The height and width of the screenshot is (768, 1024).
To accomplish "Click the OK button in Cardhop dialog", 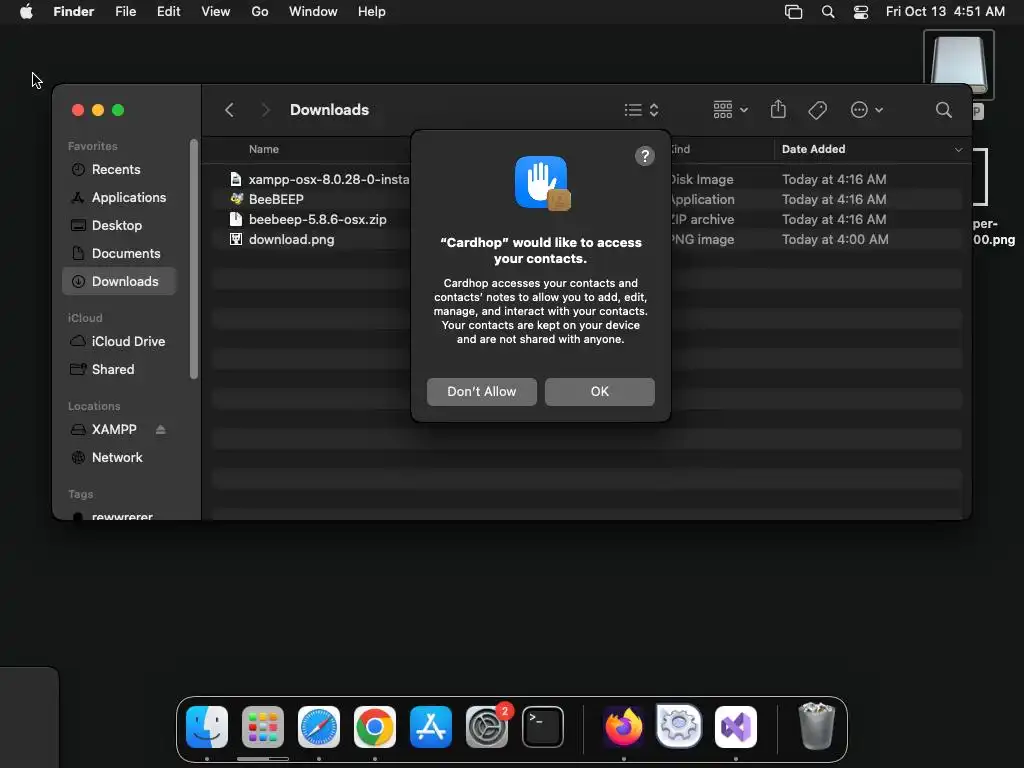I will 600,392.
